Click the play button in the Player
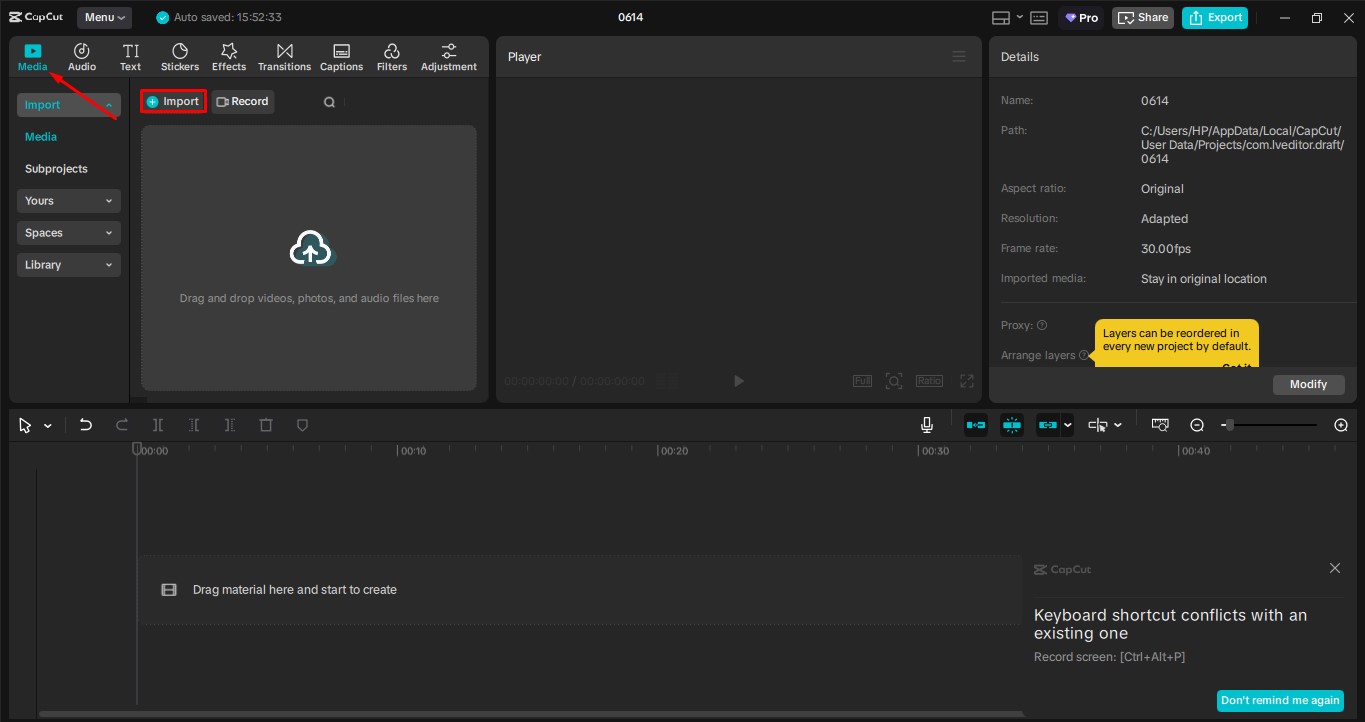 738,380
